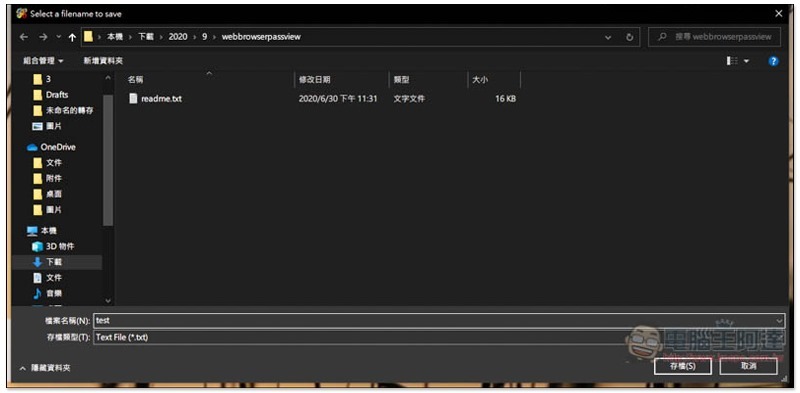Go up one folder level
800x393 pixels.
[x=72, y=37]
